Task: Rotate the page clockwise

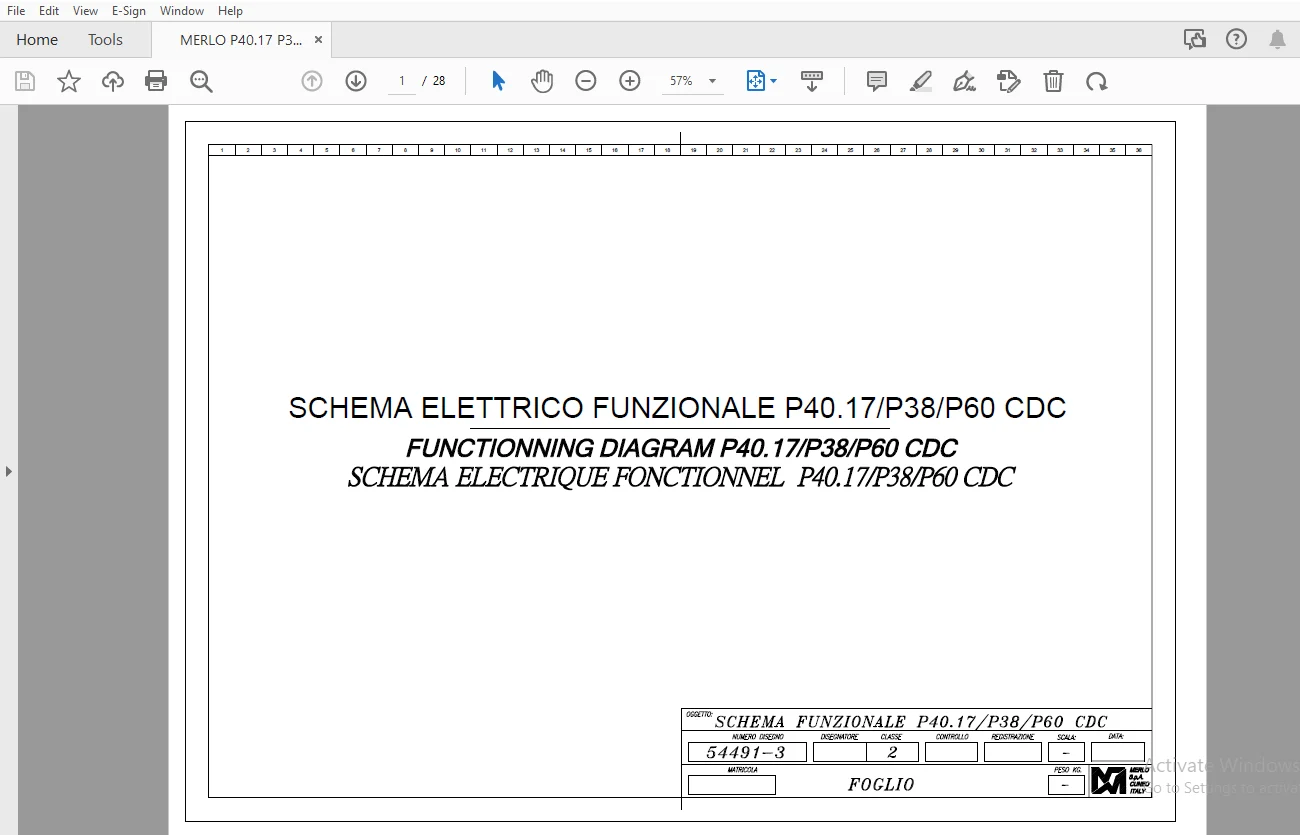Action: tap(1097, 81)
